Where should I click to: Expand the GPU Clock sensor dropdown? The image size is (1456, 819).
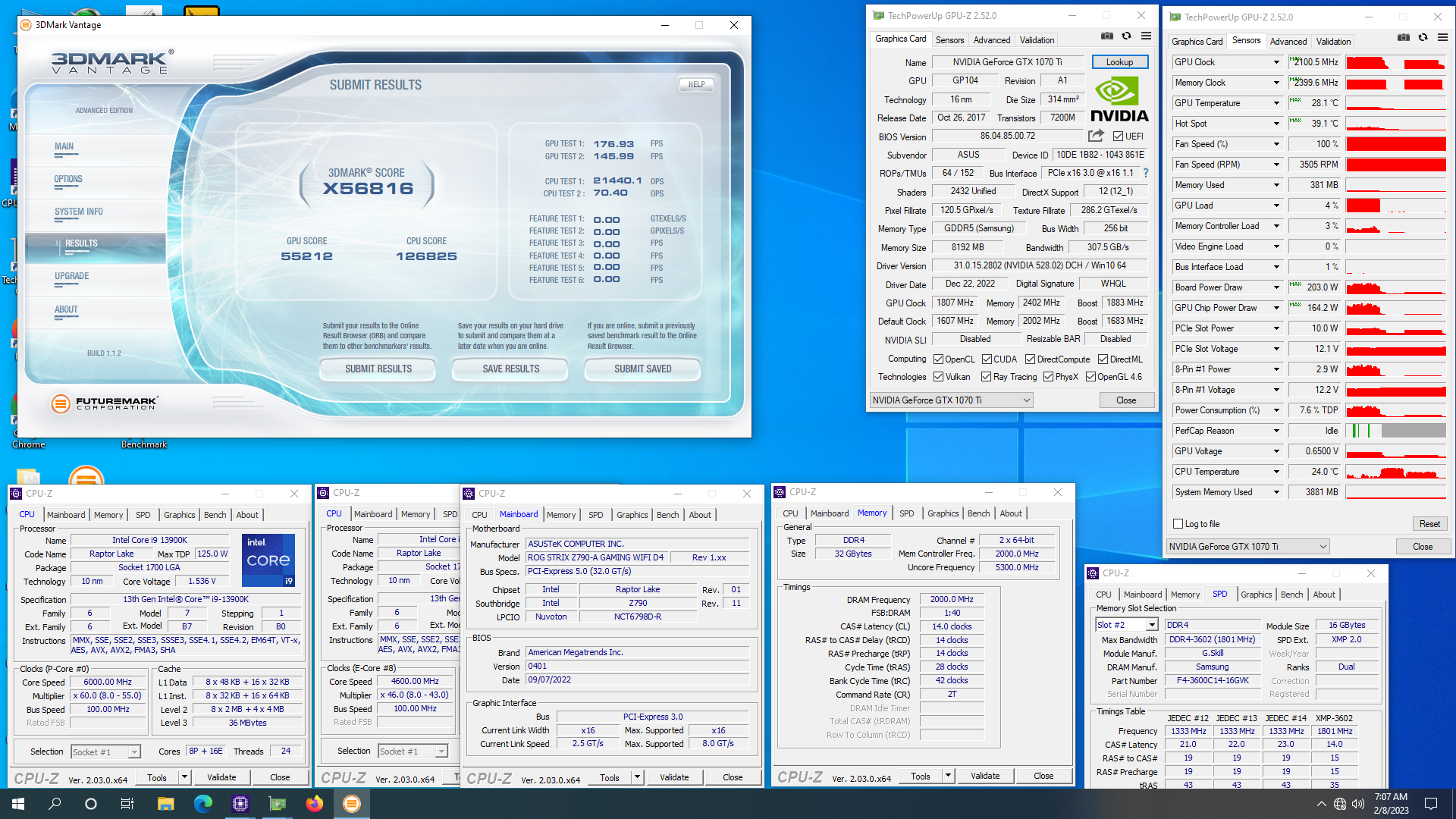pyautogui.click(x=1276, y=62)
